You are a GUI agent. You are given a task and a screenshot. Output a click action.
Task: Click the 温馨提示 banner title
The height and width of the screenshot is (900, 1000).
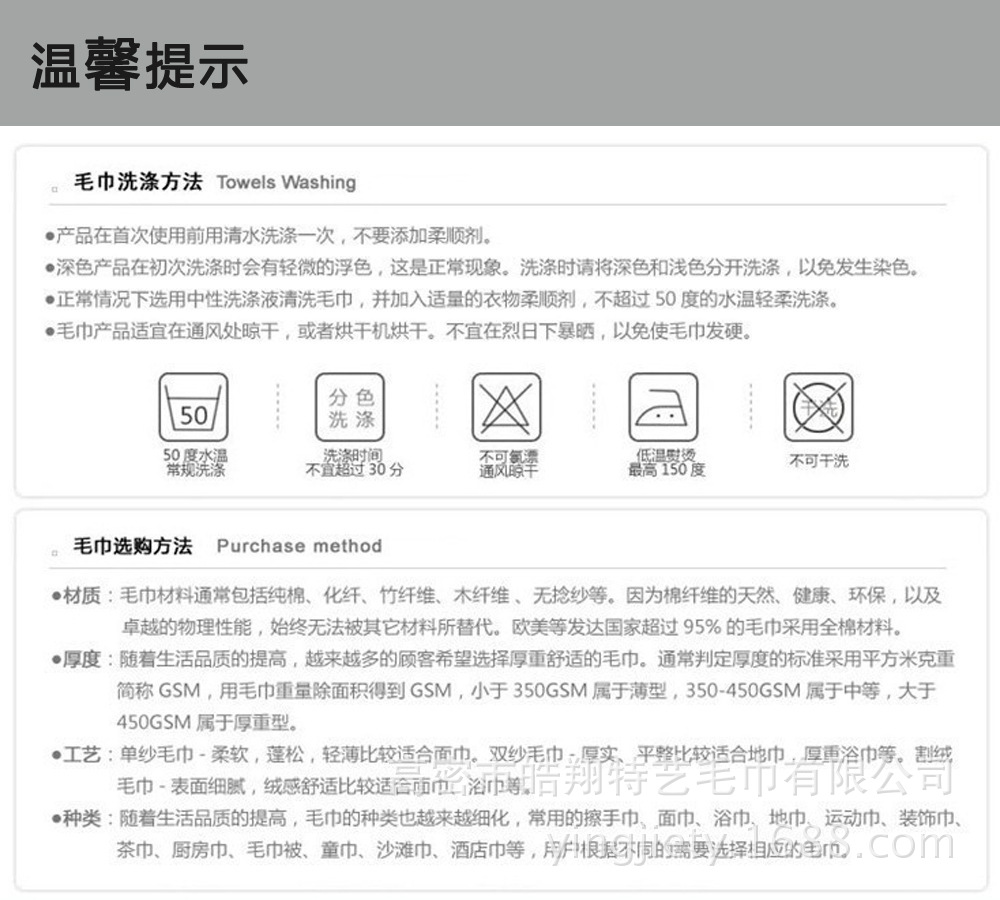coord(139,64)
